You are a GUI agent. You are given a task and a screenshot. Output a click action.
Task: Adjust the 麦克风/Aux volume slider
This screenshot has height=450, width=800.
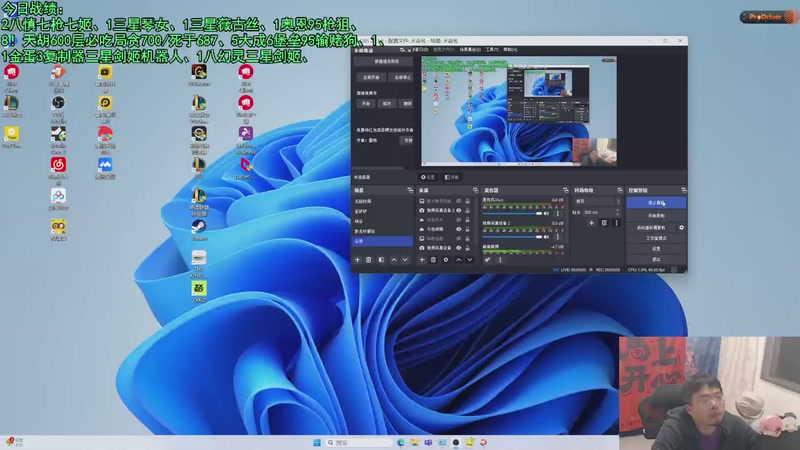[512, 213]
